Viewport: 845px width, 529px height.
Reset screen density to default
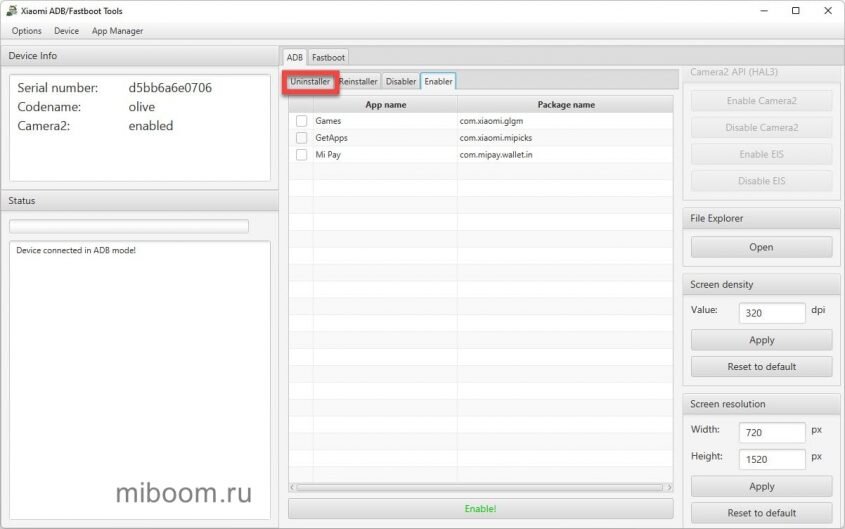(x=761, y=367)
